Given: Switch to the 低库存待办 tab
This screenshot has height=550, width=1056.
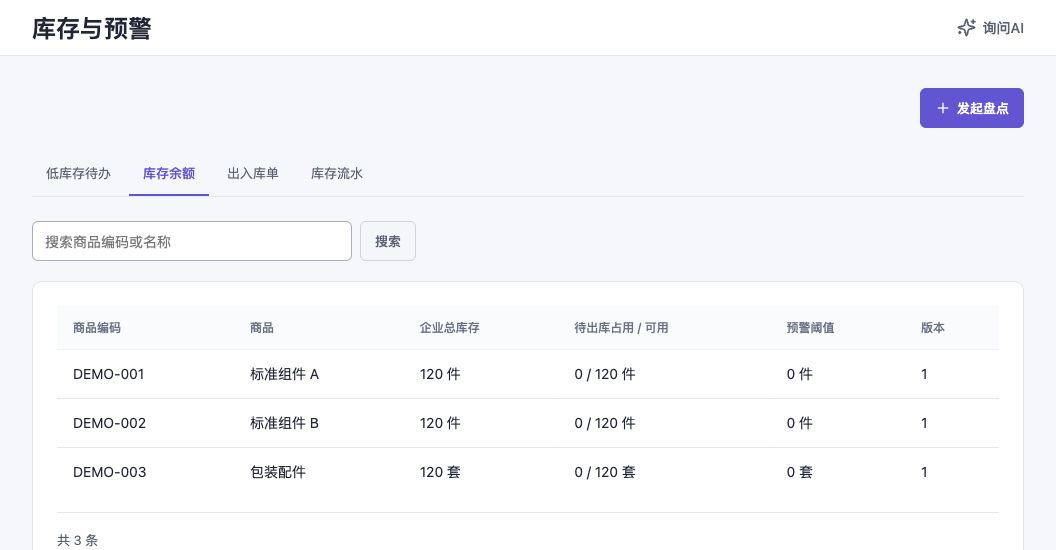Looking at the screenshot, I should click(78, 174).
